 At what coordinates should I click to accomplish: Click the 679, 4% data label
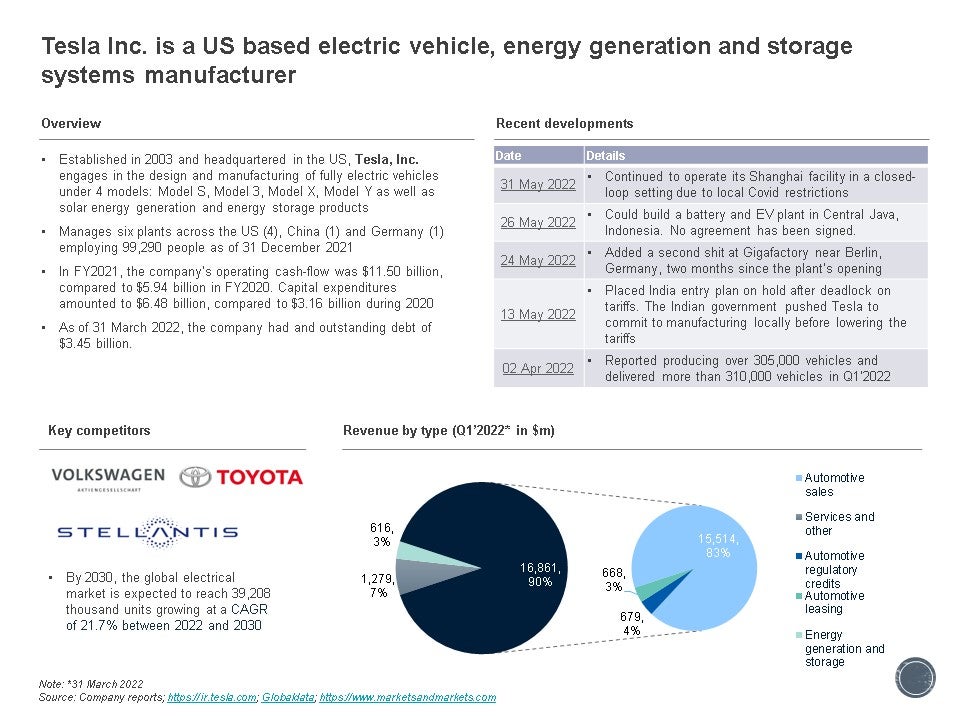coord(631,623)
